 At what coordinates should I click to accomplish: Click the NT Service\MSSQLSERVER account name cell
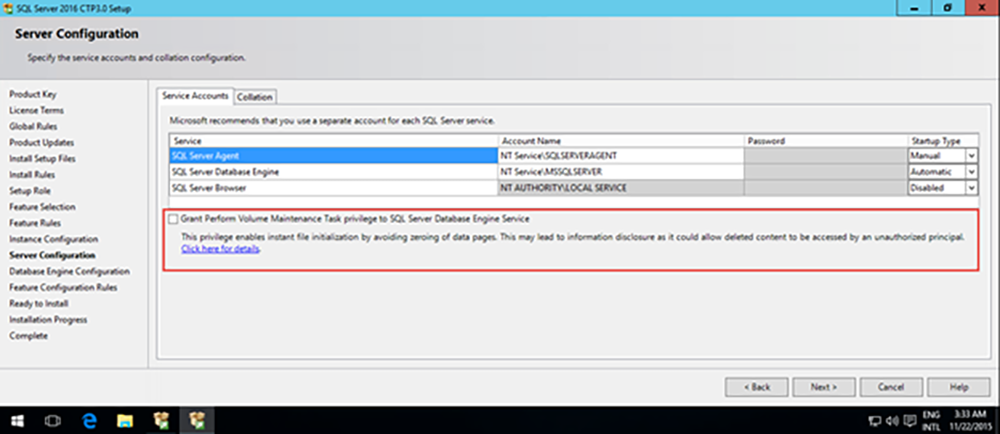621,172
